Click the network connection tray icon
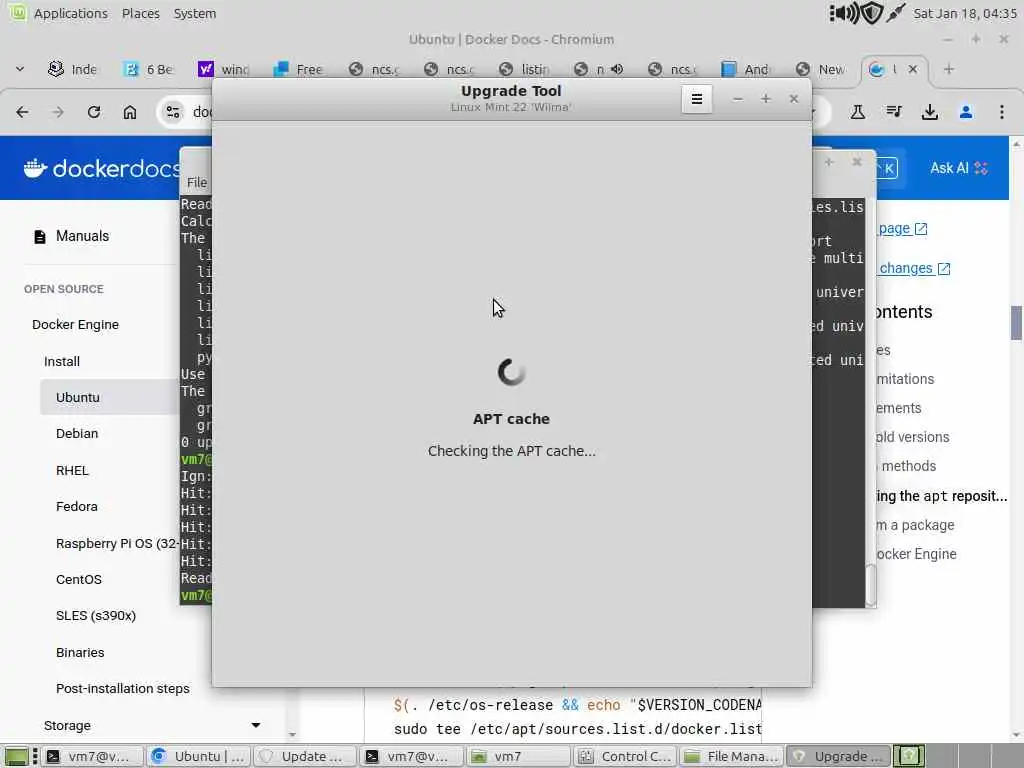 (895, 13)
